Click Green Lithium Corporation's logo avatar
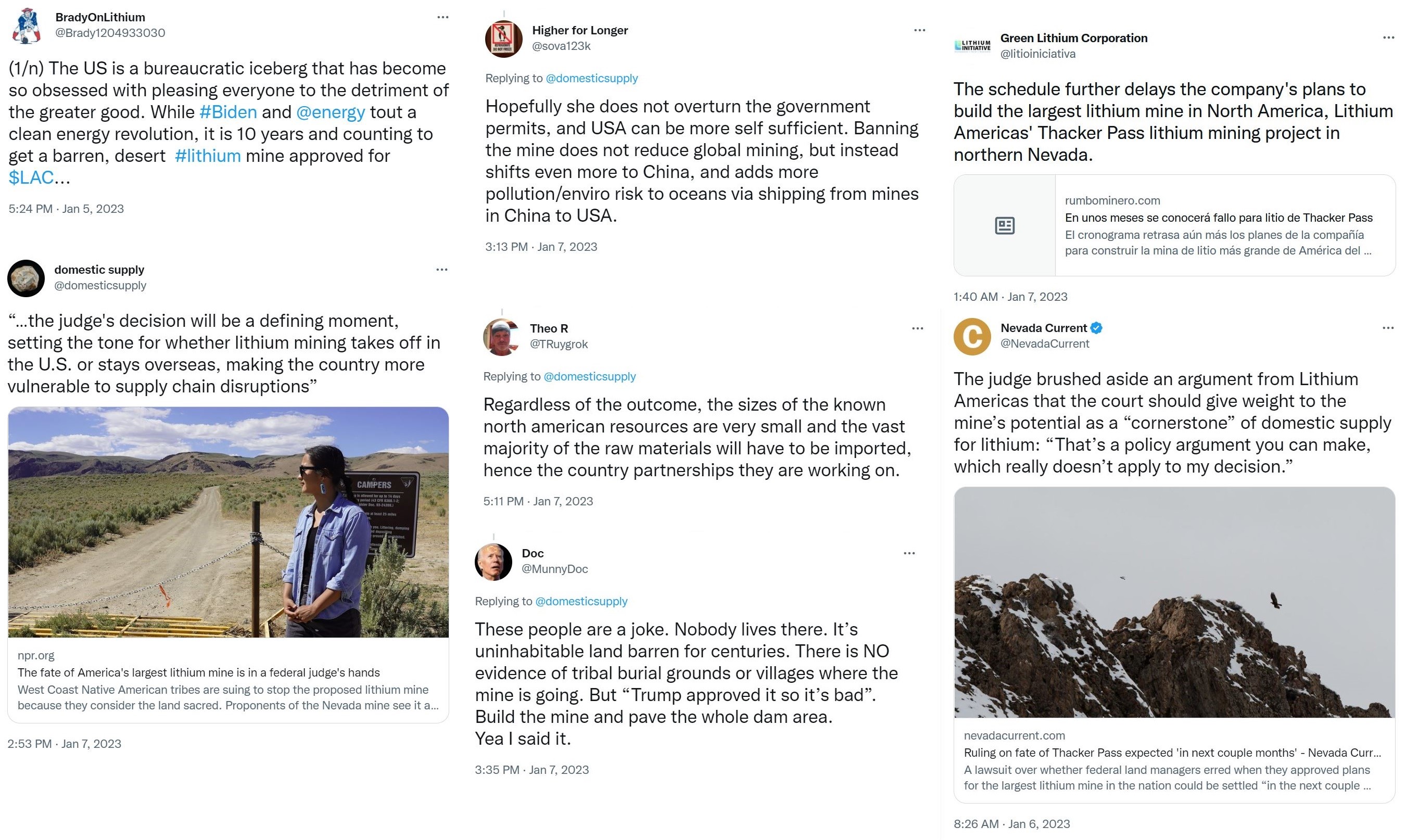 pos(972,46)
